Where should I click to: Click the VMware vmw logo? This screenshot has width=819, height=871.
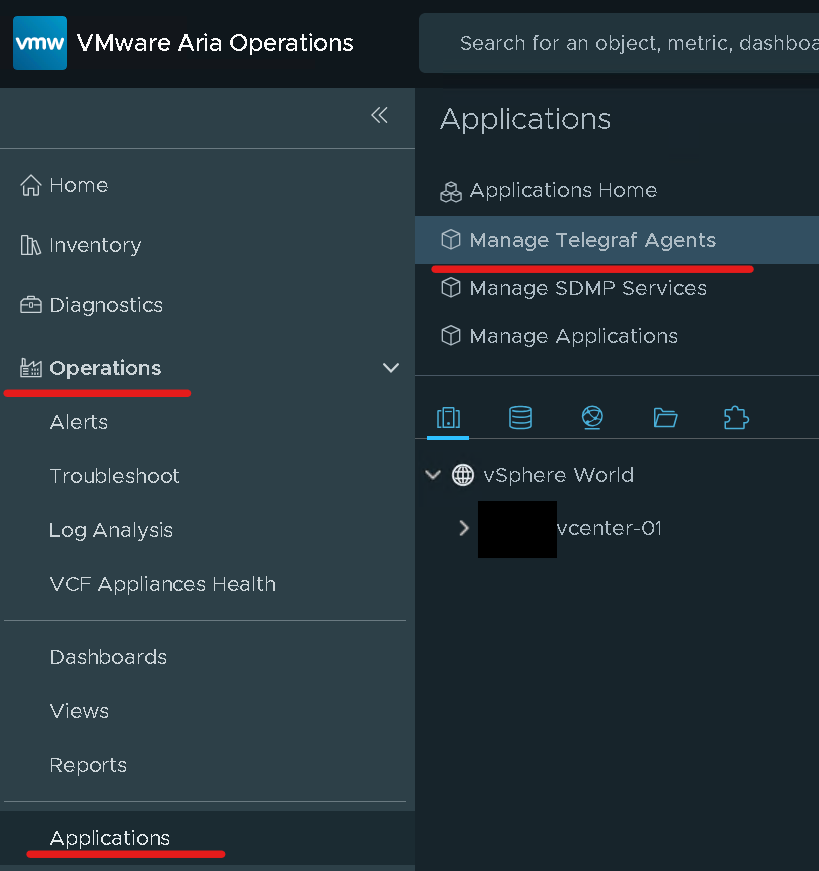coord(40,43)
